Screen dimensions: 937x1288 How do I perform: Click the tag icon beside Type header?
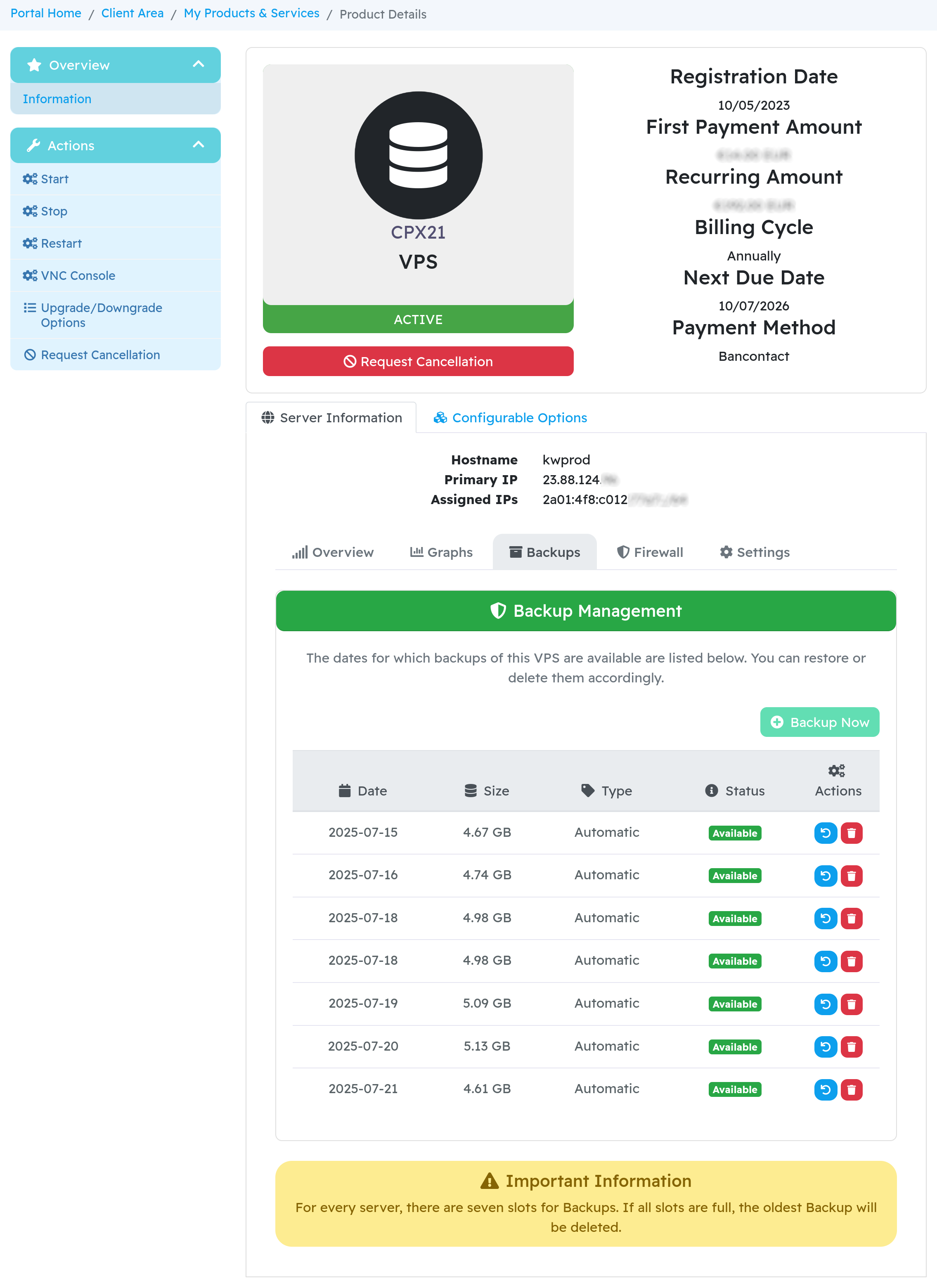click(588, 790)
